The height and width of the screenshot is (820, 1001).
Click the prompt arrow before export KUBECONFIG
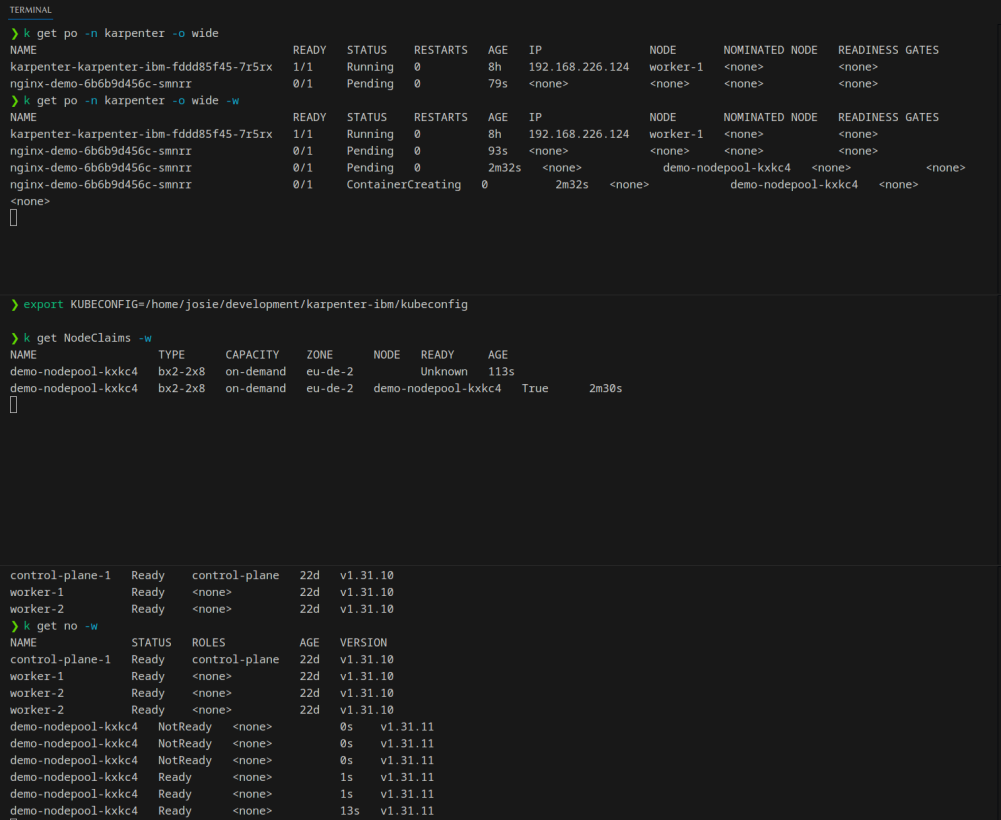(14, 304)
